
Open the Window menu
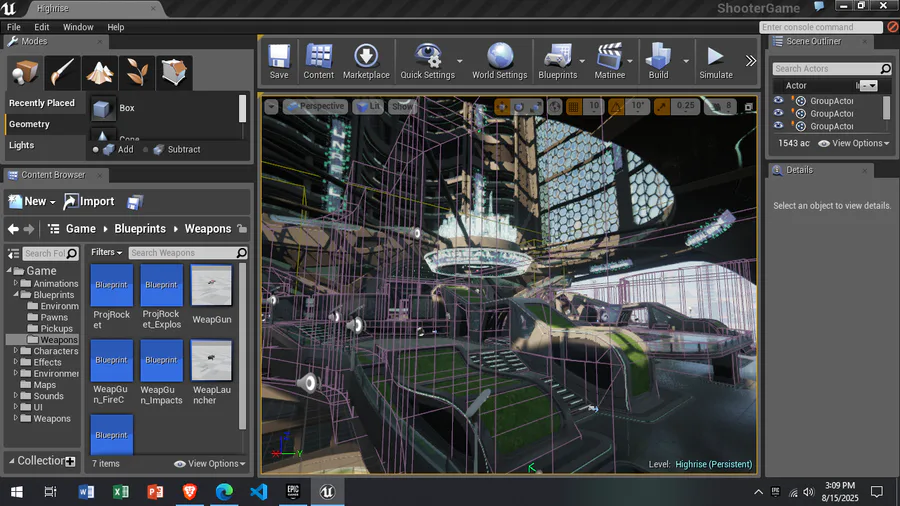point(78,27)
